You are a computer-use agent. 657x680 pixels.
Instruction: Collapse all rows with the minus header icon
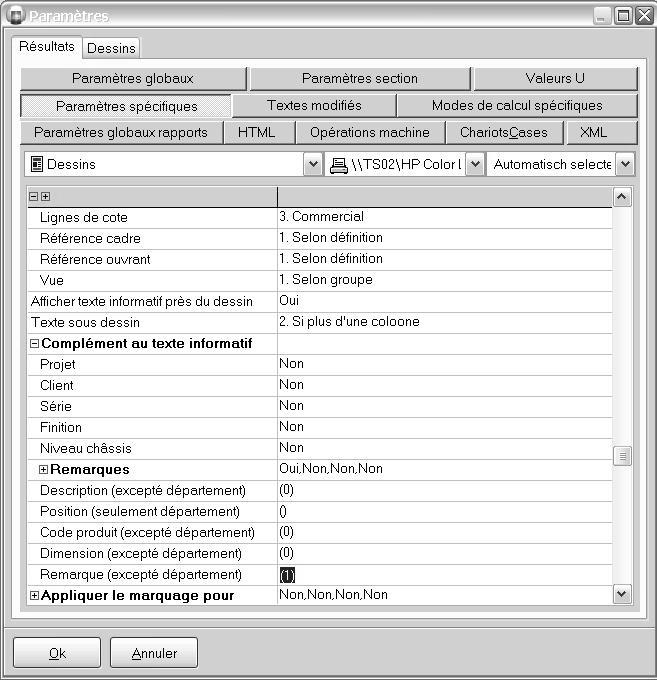pos(33,196)
